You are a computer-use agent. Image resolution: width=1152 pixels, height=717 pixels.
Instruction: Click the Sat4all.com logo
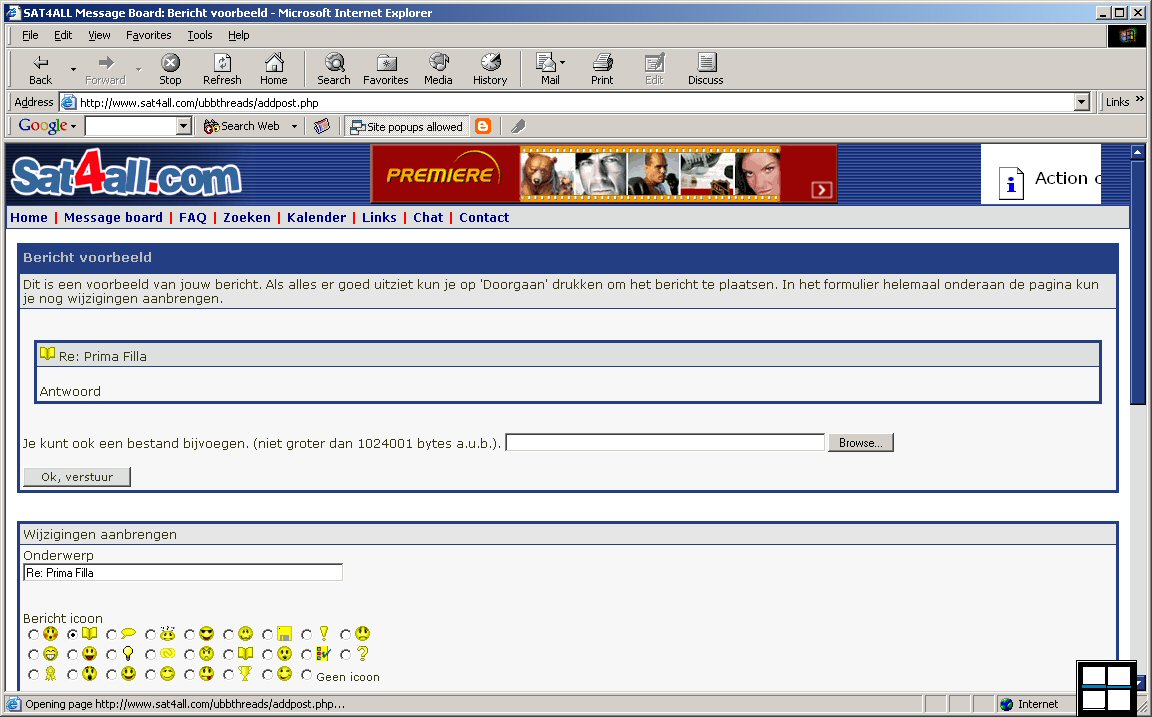126,174
